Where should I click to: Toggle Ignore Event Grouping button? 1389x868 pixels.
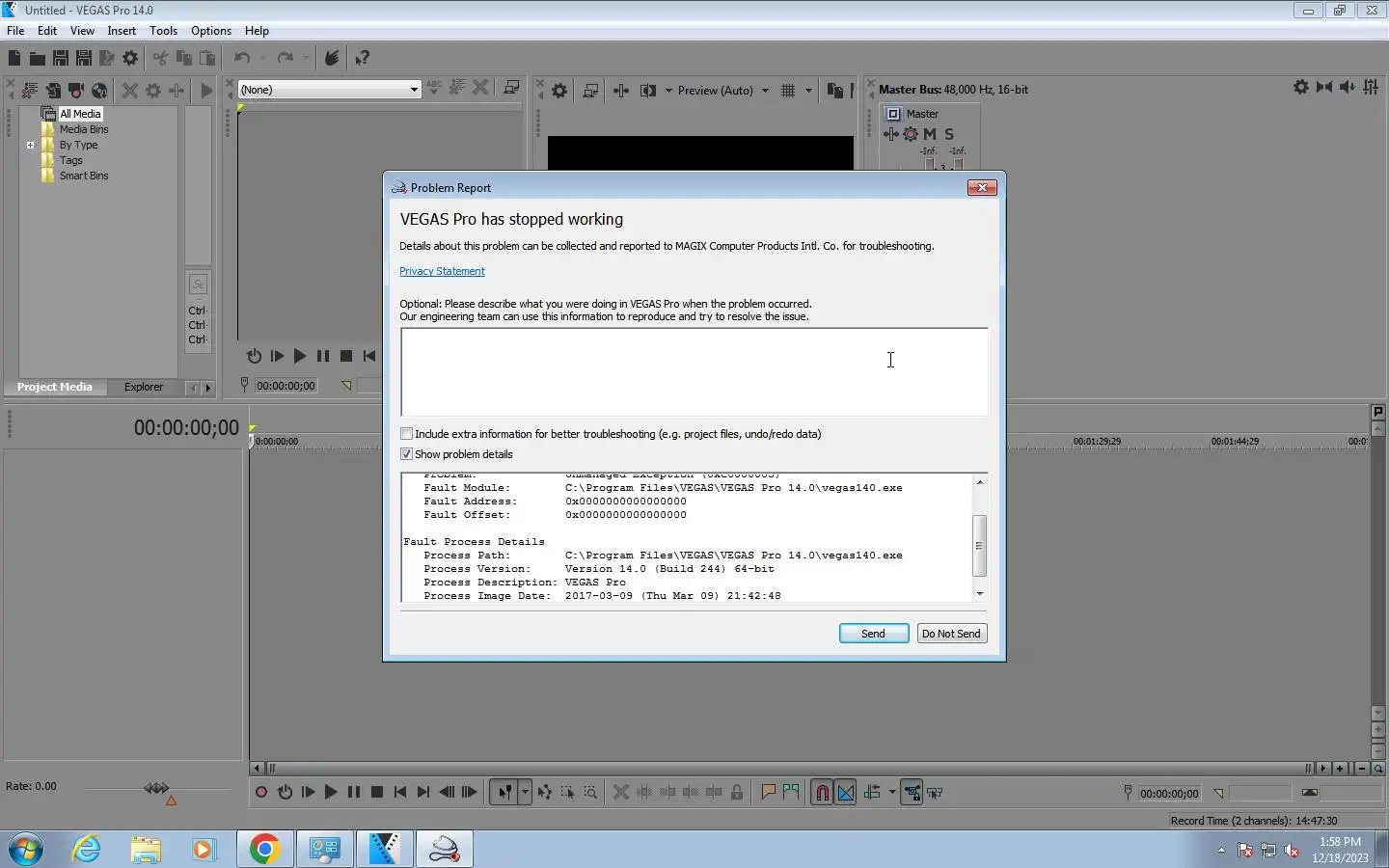pyautogui.click(x=935, y=793)
